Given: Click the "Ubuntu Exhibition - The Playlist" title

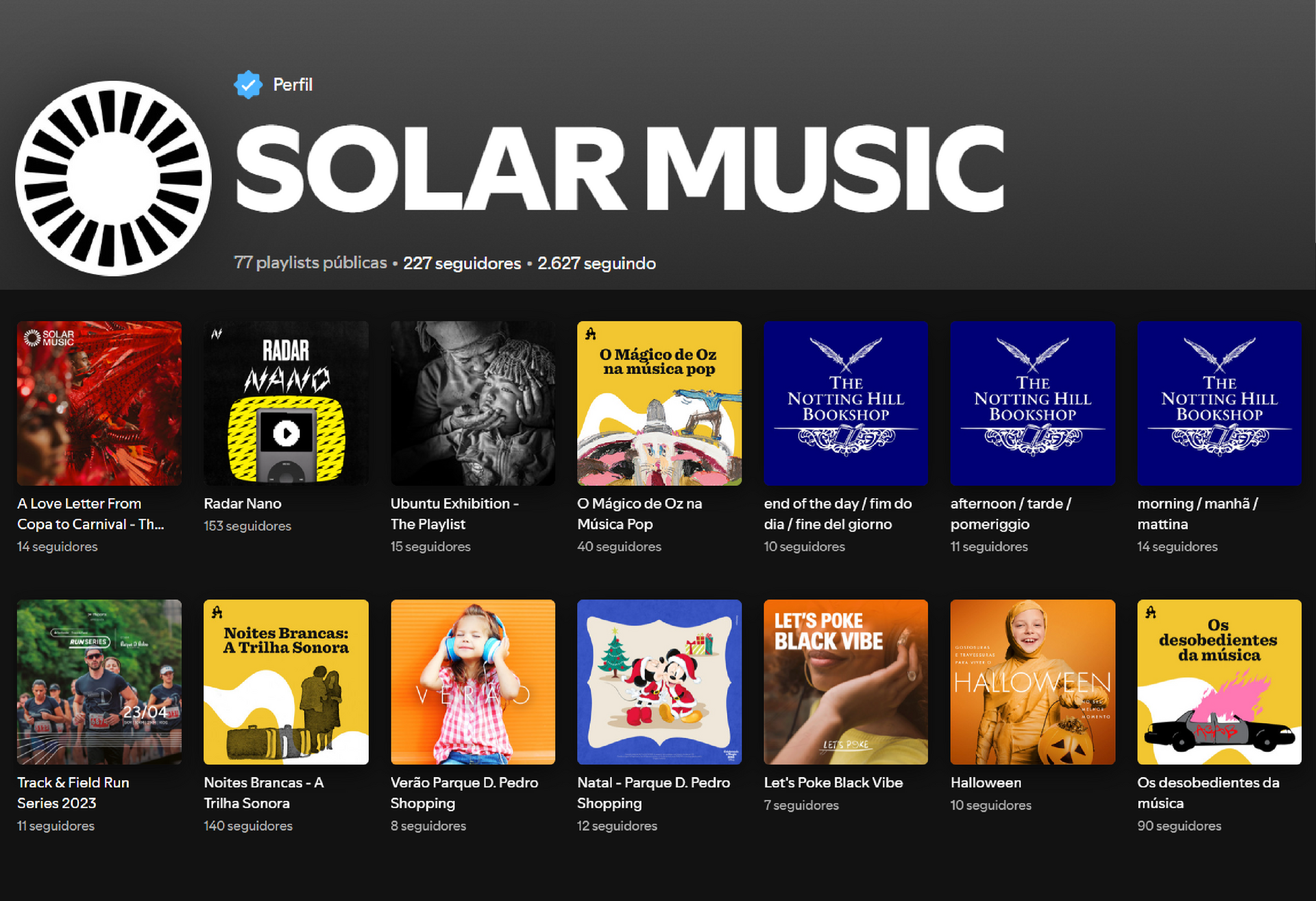Looking at the screenshot, I should (454, 514).
